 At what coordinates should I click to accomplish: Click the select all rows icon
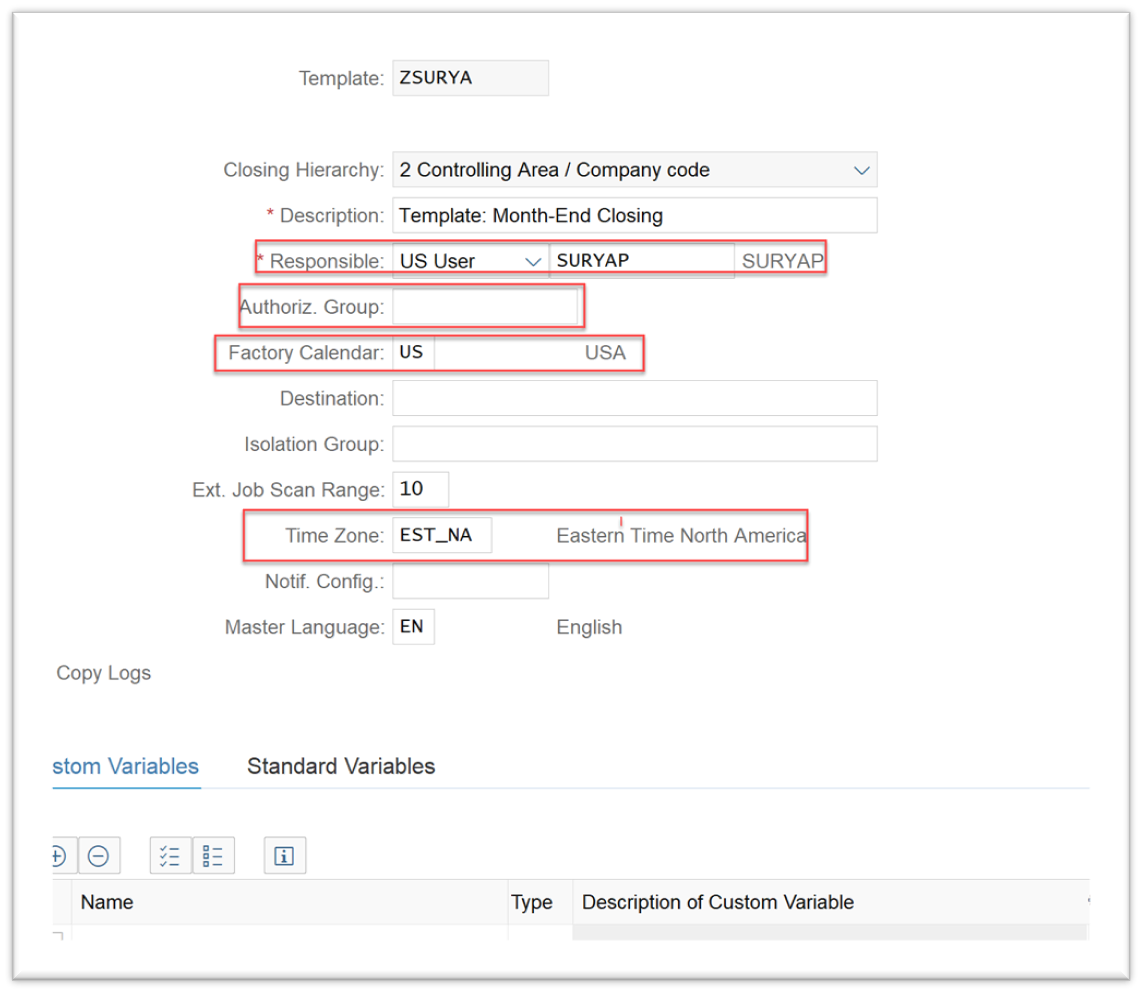170,855
